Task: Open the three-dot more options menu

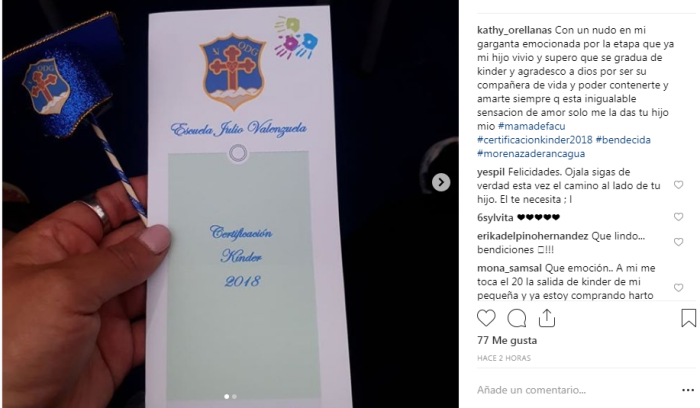Action: (x=688, y=390)
